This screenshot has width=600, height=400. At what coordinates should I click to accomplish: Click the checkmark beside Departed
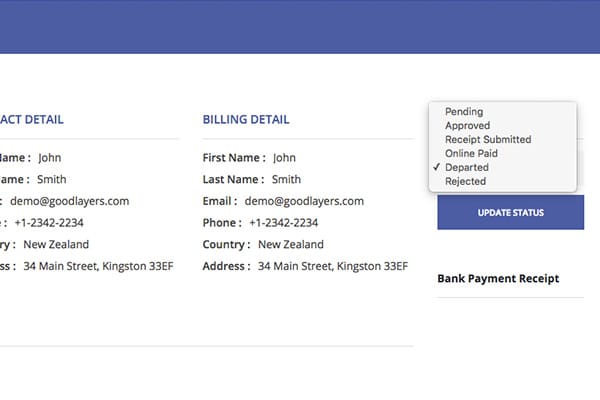pos(437,168)
